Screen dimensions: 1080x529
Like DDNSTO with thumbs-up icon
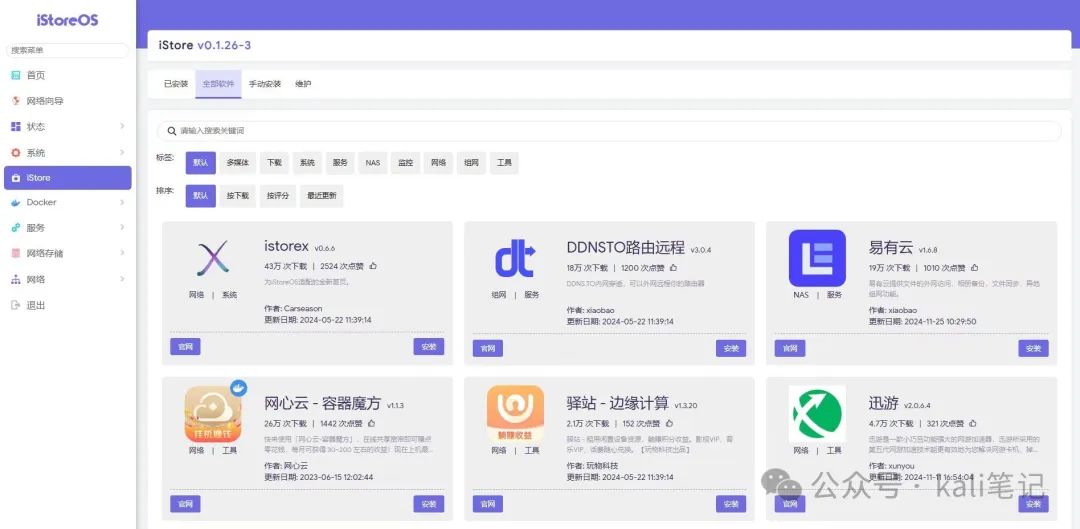[673, 268]
